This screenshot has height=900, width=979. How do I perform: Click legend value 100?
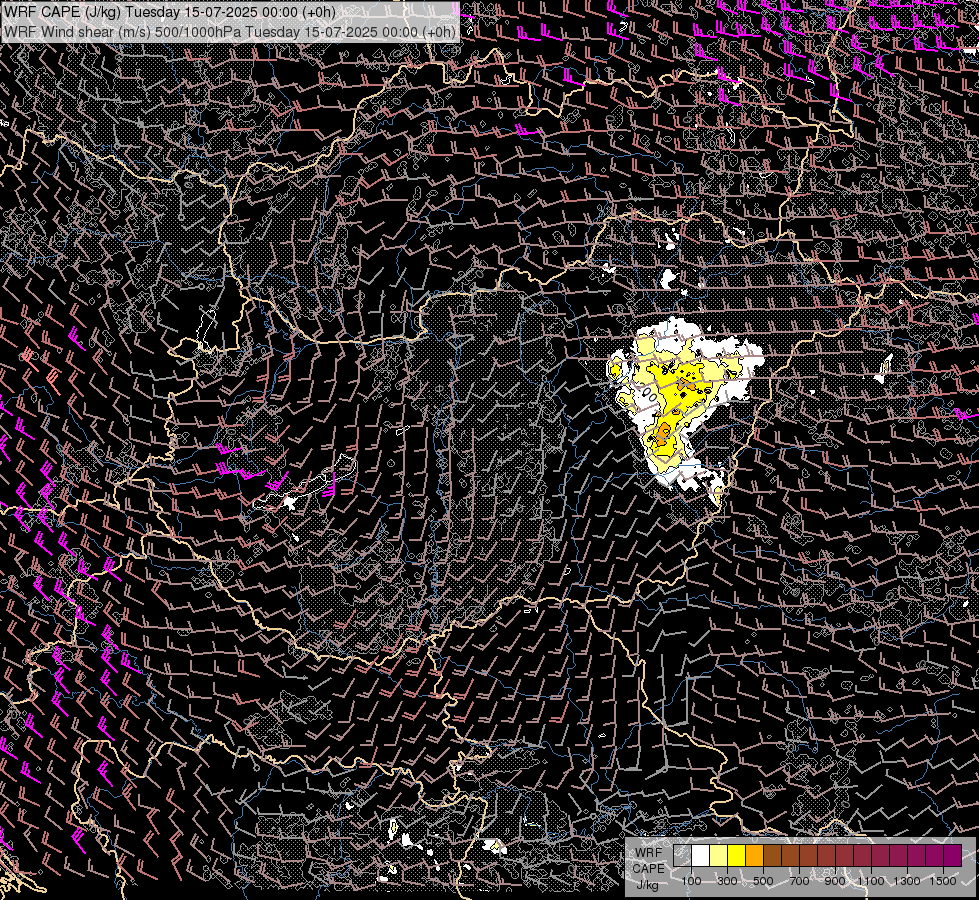(x=691, y=881)
